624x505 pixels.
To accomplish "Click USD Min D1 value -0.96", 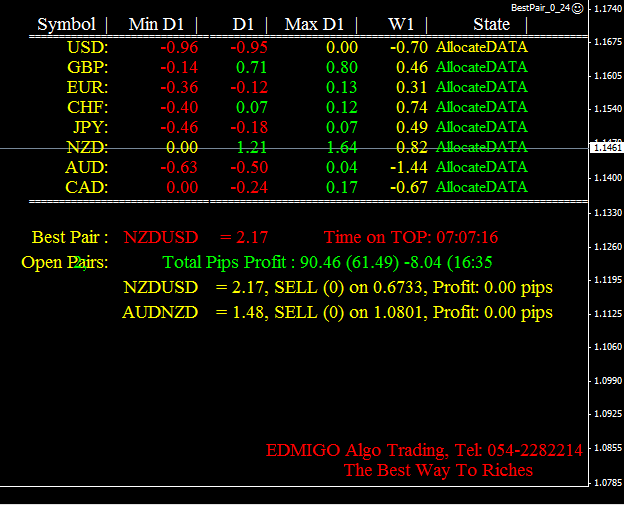I will point(179,47).
